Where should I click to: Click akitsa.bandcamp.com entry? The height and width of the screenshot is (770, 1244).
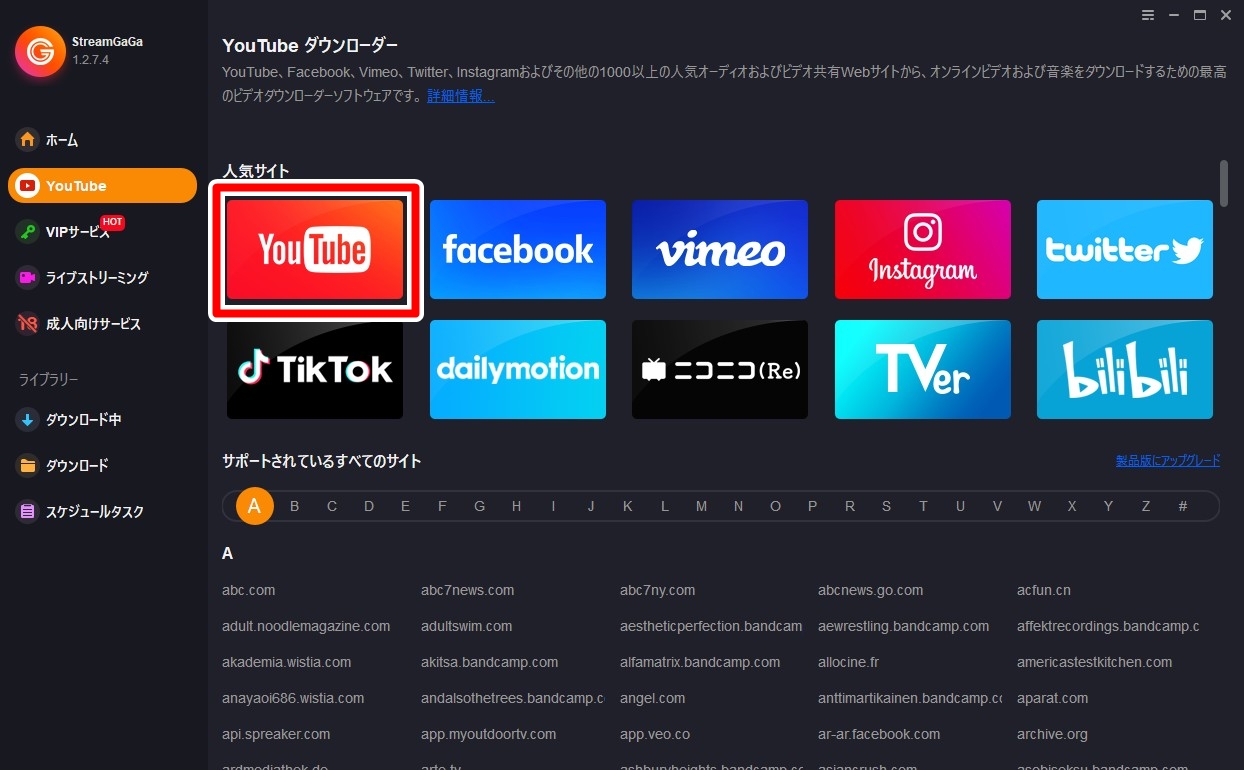pos(490,662)
